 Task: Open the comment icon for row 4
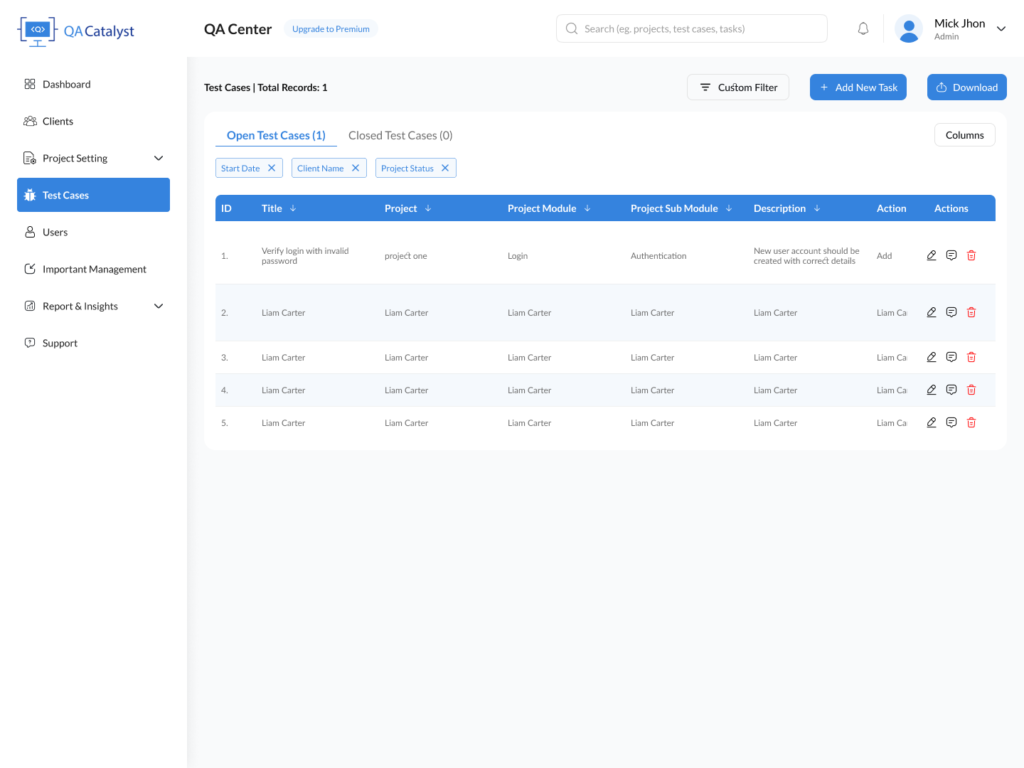pos(951,390)
